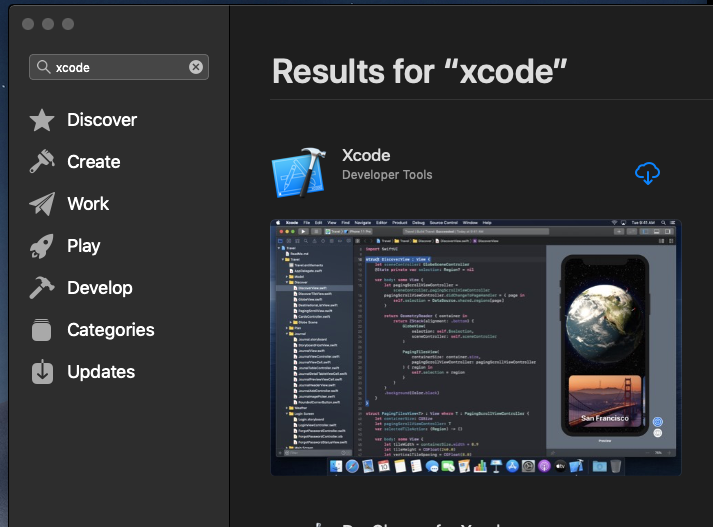Click the magnifying glass search icon

click(x=44, y=67)
